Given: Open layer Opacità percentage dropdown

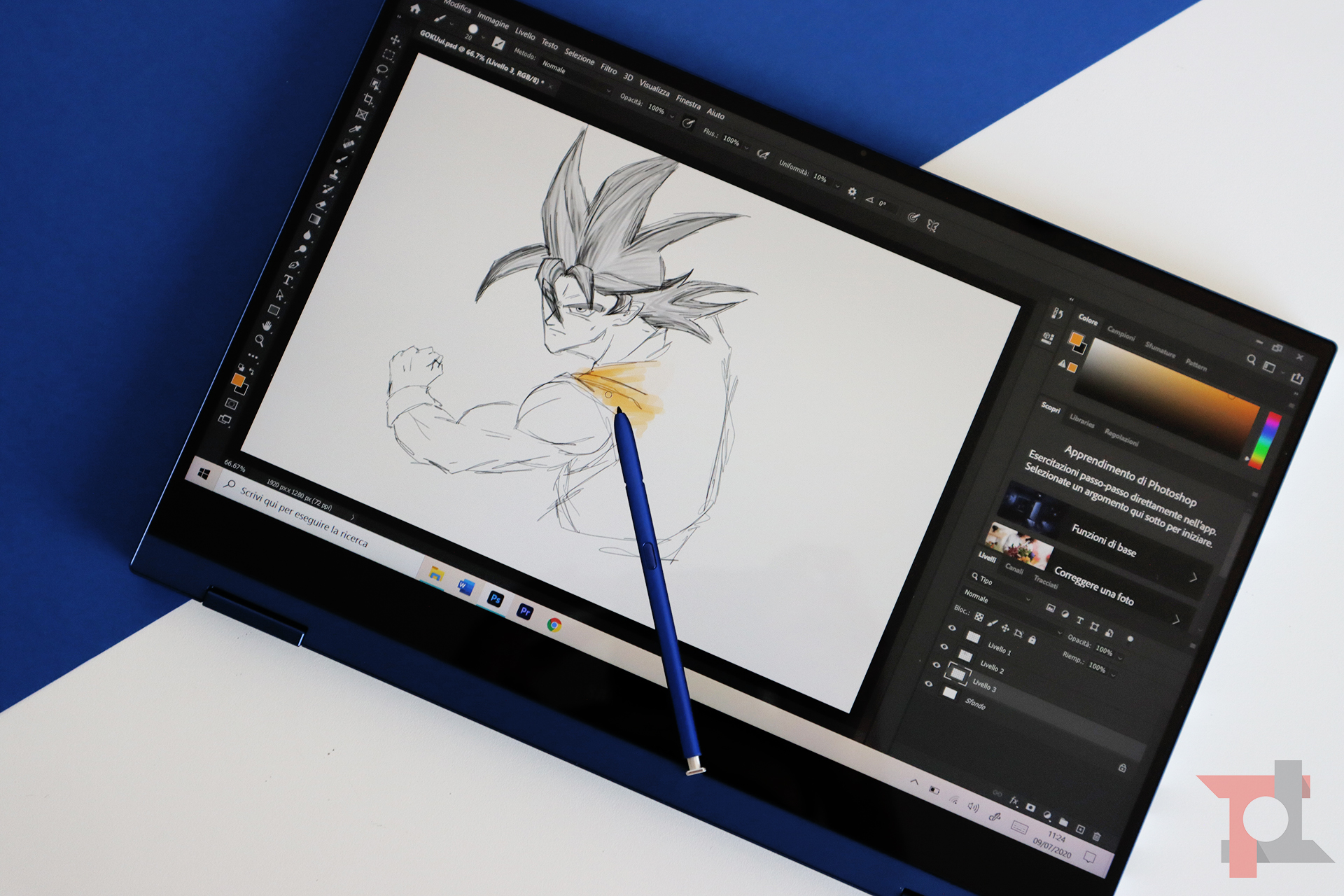Looking at the screenshot, I should pos(1121,657).
